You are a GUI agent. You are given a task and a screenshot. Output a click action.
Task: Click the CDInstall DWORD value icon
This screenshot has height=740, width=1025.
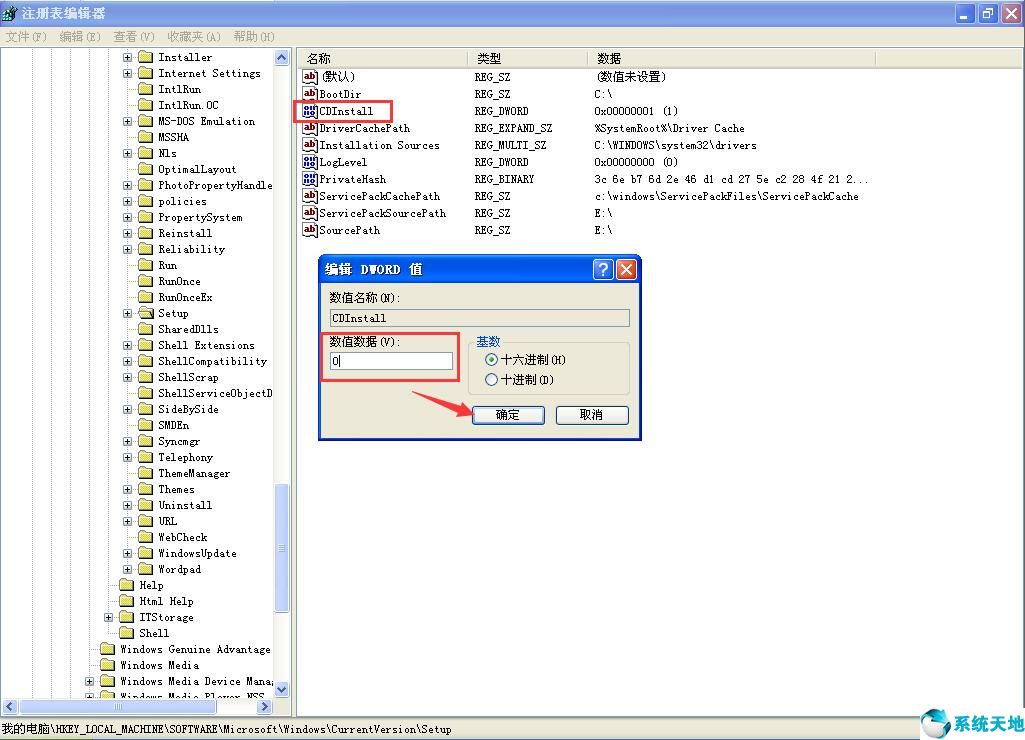[310, 111]
